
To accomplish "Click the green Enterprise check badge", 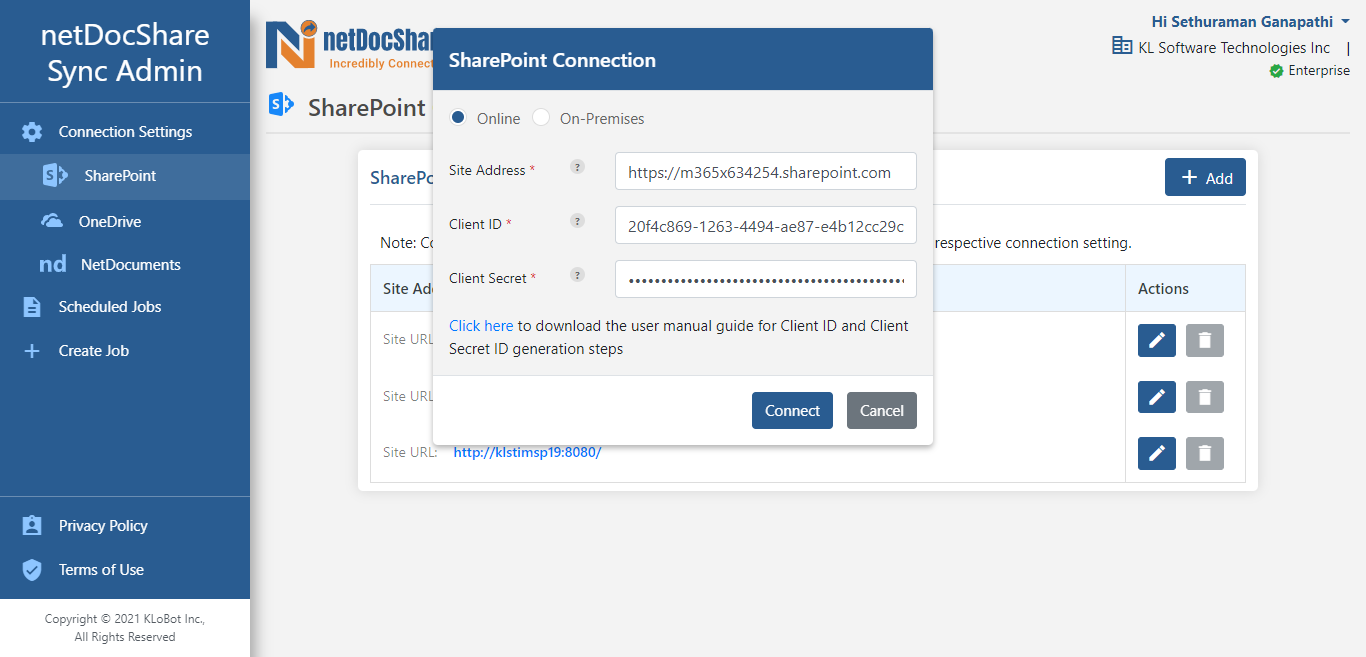I will tap(1276, 71).
